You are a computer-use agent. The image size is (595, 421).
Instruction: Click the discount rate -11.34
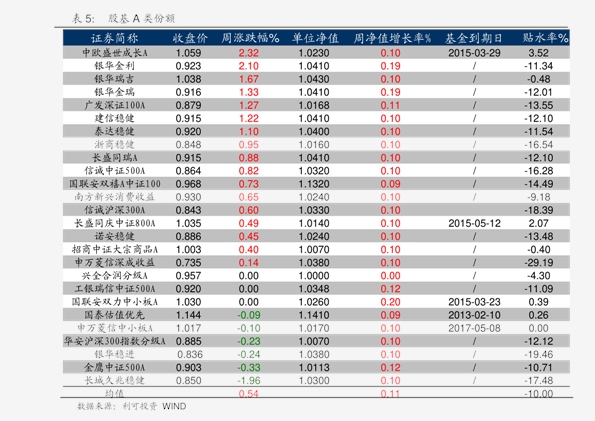[538, 66]
